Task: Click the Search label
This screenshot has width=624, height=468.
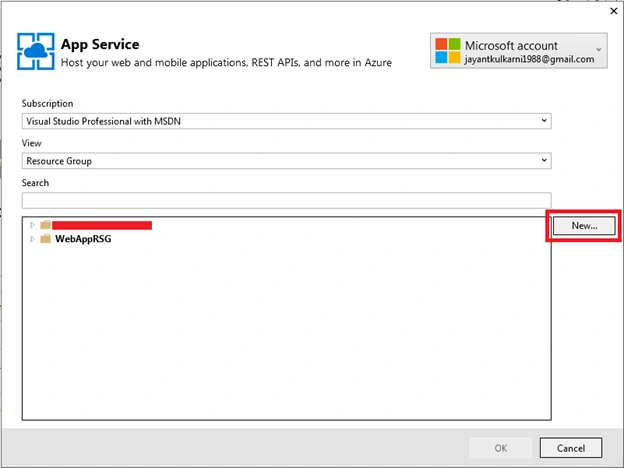Action: (35, 183)
